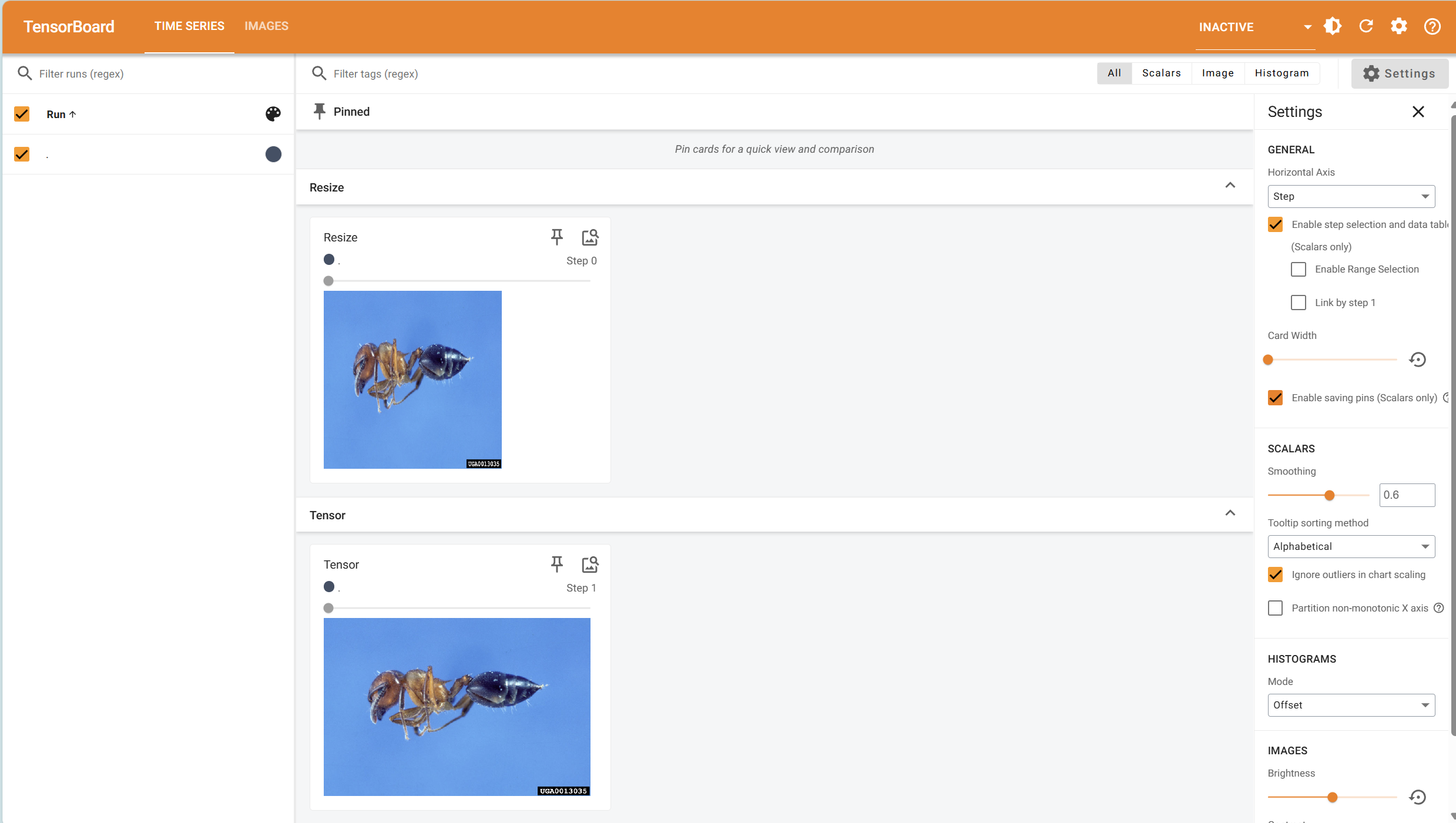The width and height of the screenshot is (1456, 823).
Task: Pin the Tensor image card
Action: click(557, 565)
